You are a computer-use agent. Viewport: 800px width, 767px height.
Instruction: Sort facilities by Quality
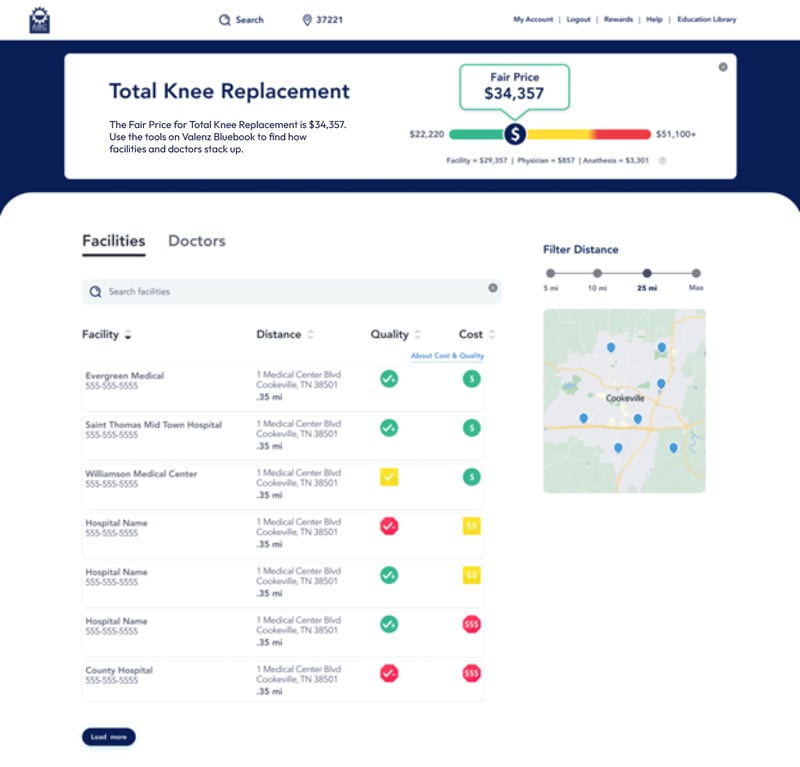[x=420, y=334]
